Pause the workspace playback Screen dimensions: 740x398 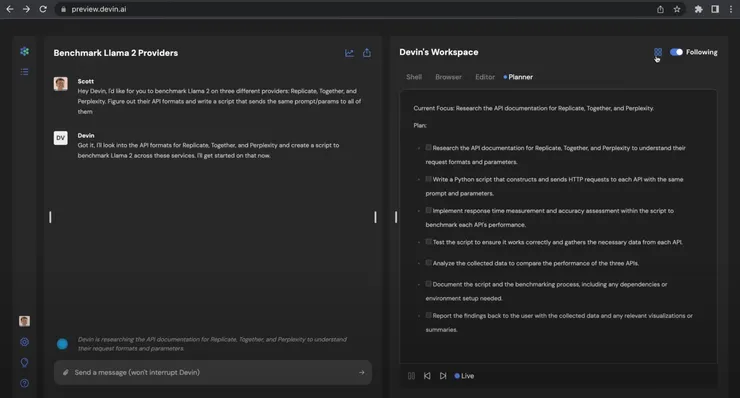point(412,376)
